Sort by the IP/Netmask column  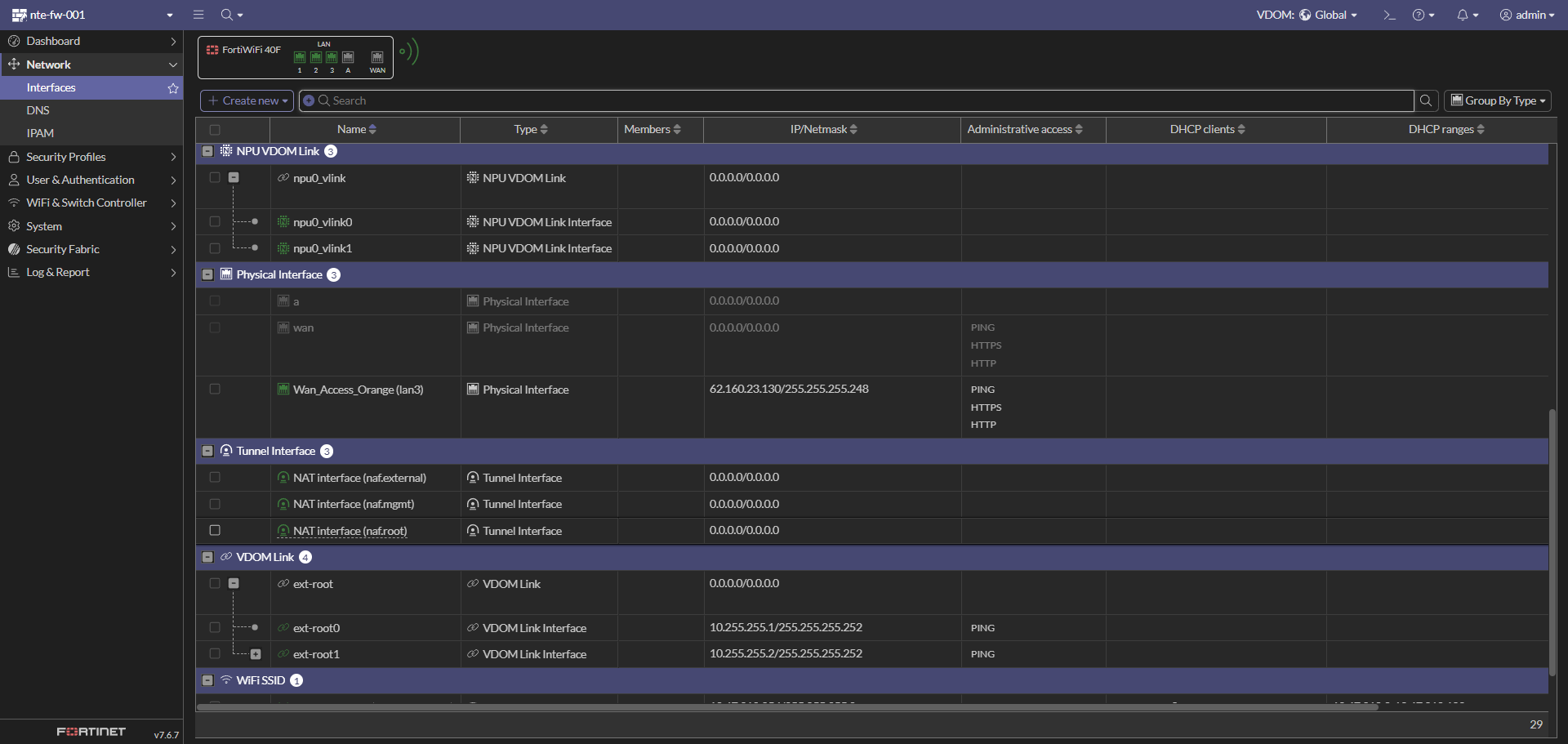(824, 129)
